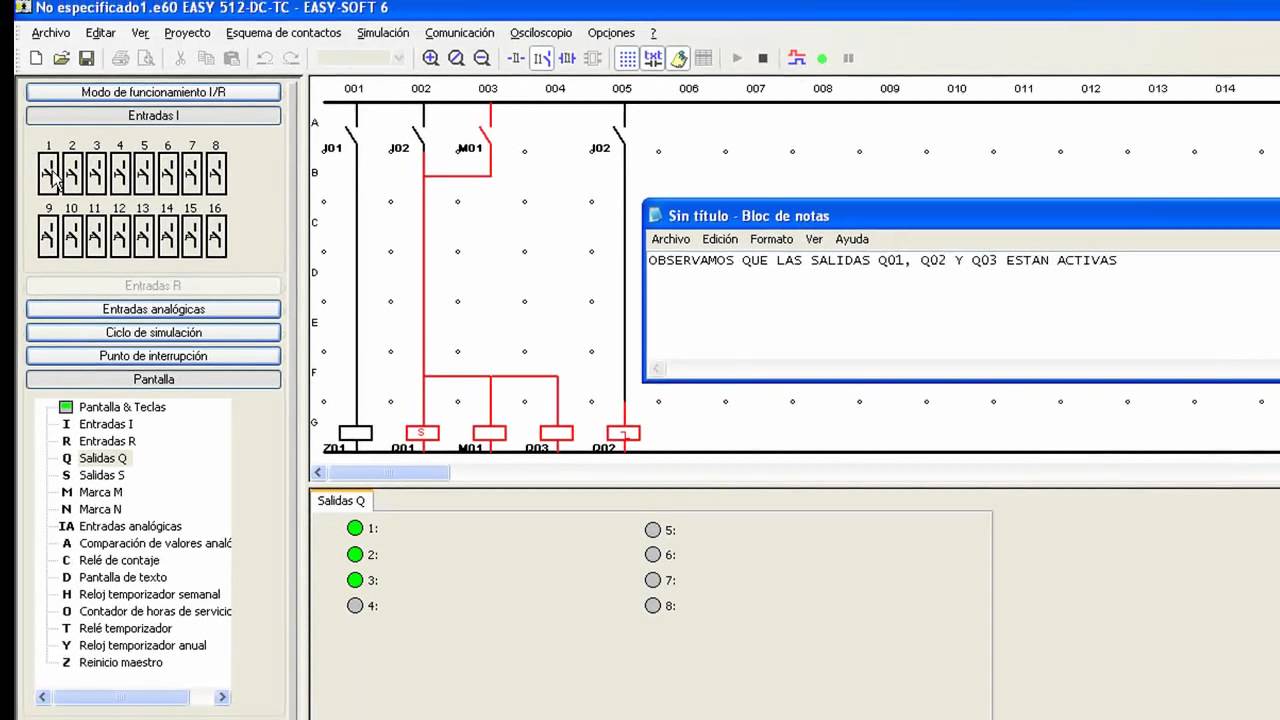Toggle input switch 3
The width and height of the screenshot is (1280, 720).
tap(96, 174)
